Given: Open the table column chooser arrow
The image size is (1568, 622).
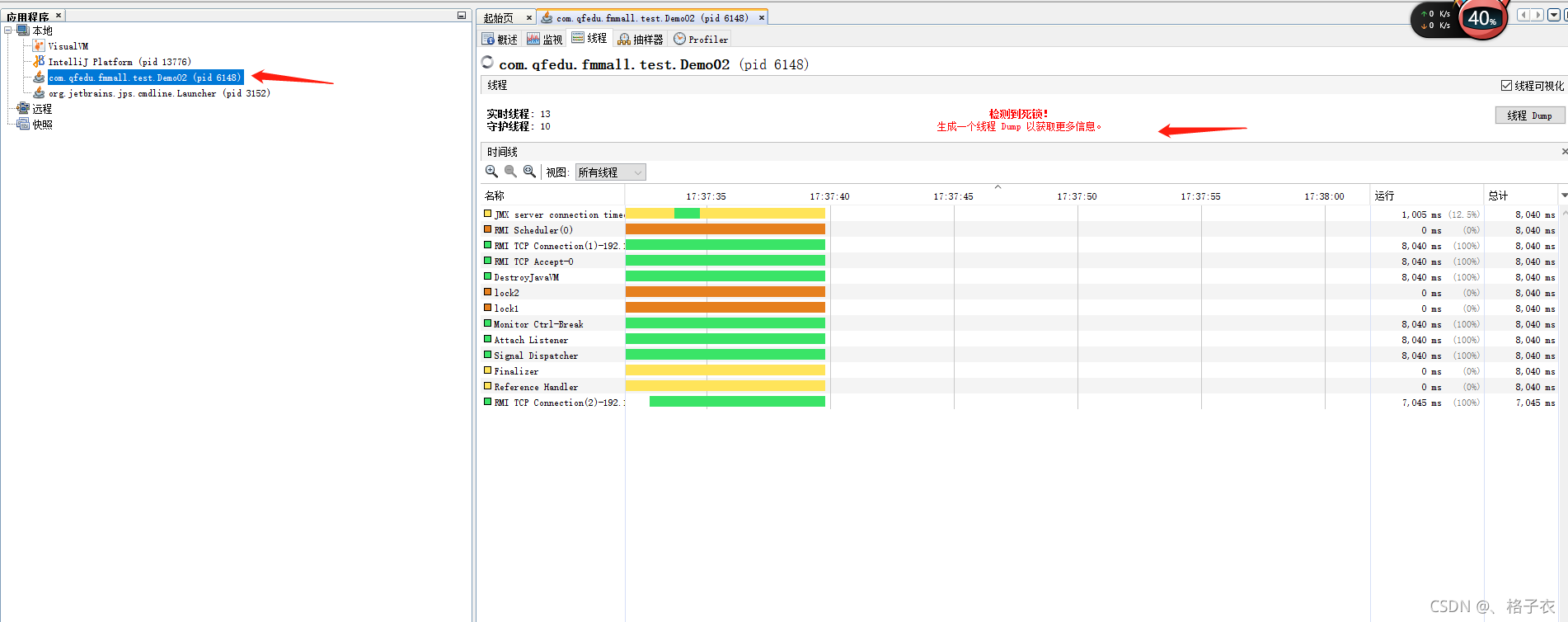Looking at the screenshot, I should (1563, 196).
